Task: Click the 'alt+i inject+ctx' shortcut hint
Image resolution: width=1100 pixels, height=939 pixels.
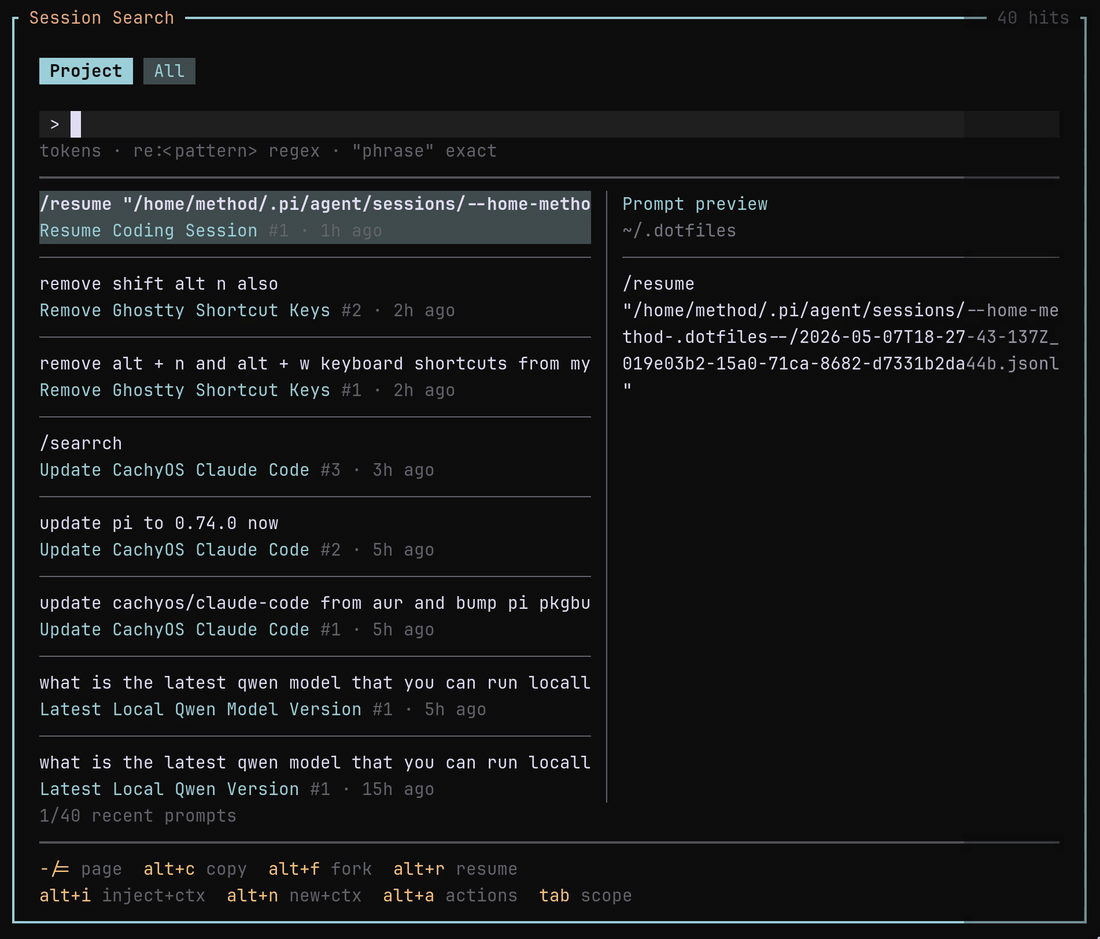Action: (x=122, y=896)
